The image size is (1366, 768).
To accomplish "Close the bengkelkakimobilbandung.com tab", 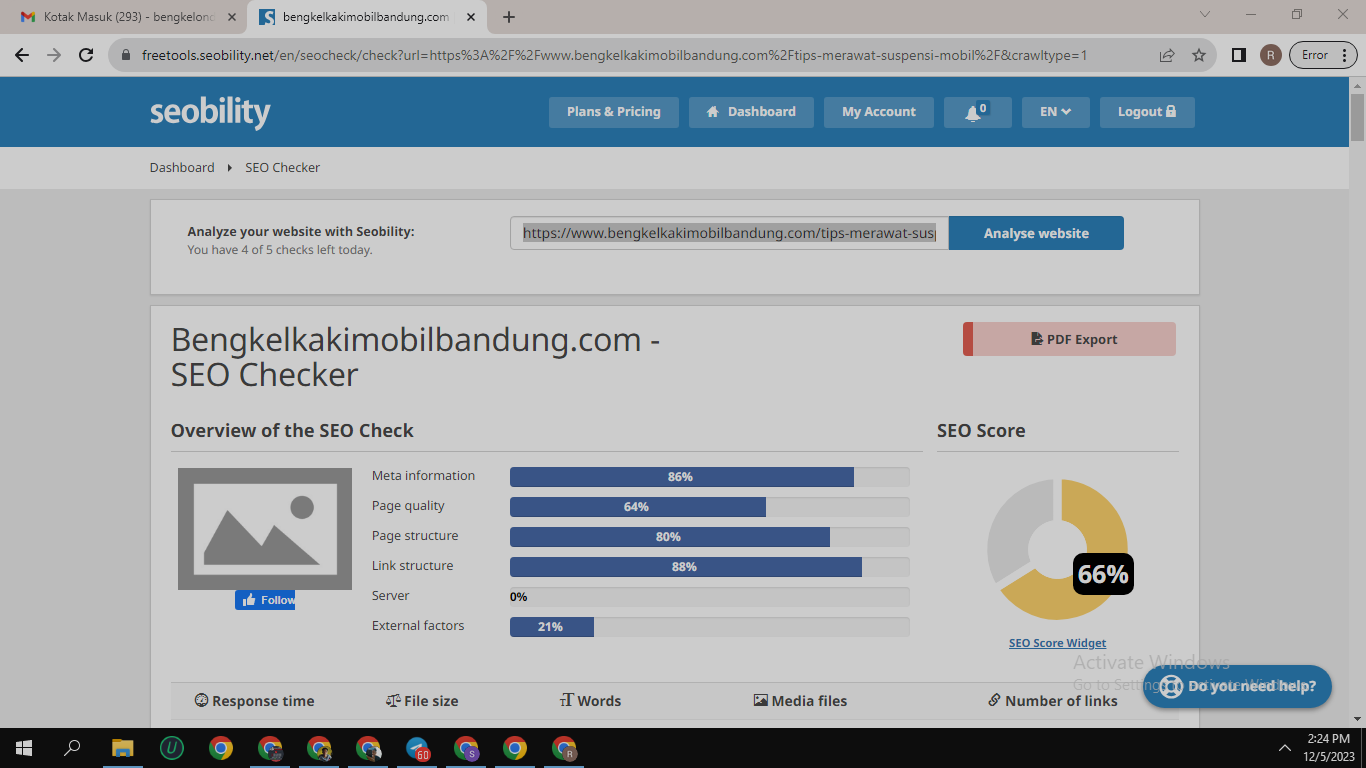I will 471,17.
